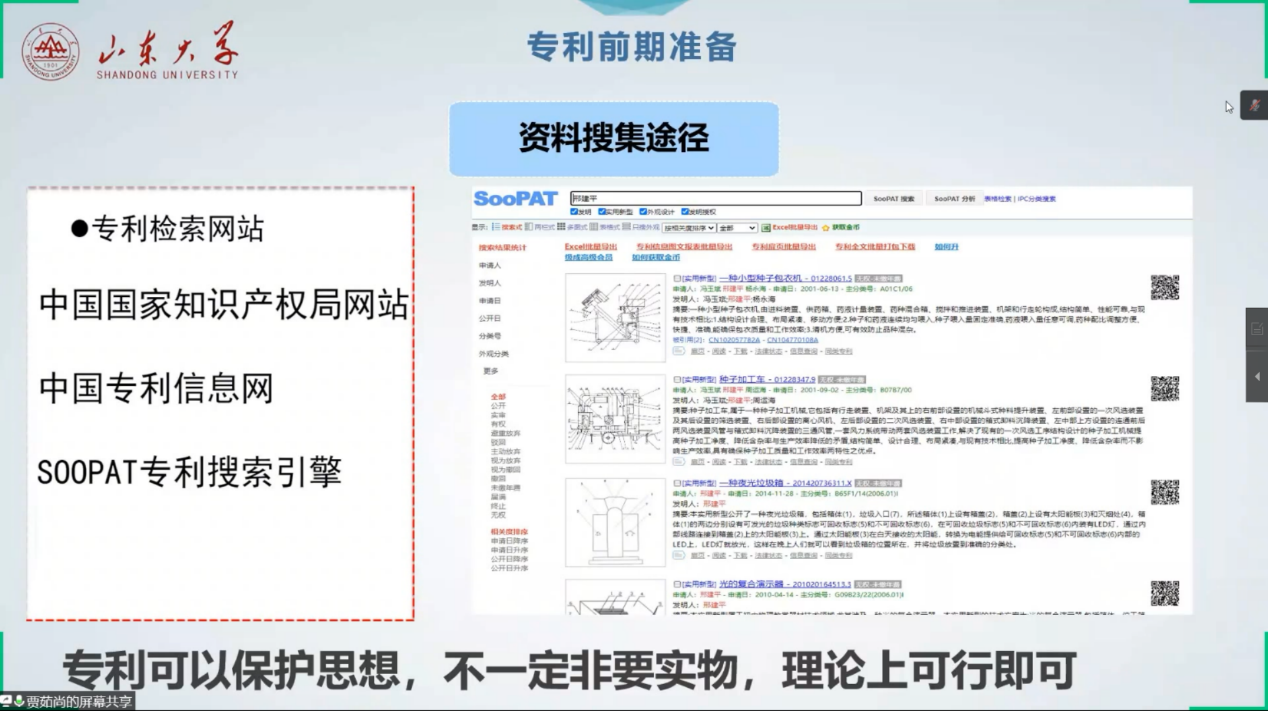Expand 申请日 in search statistics
This screenshot has width=1268, height=711.
[490, 301]
